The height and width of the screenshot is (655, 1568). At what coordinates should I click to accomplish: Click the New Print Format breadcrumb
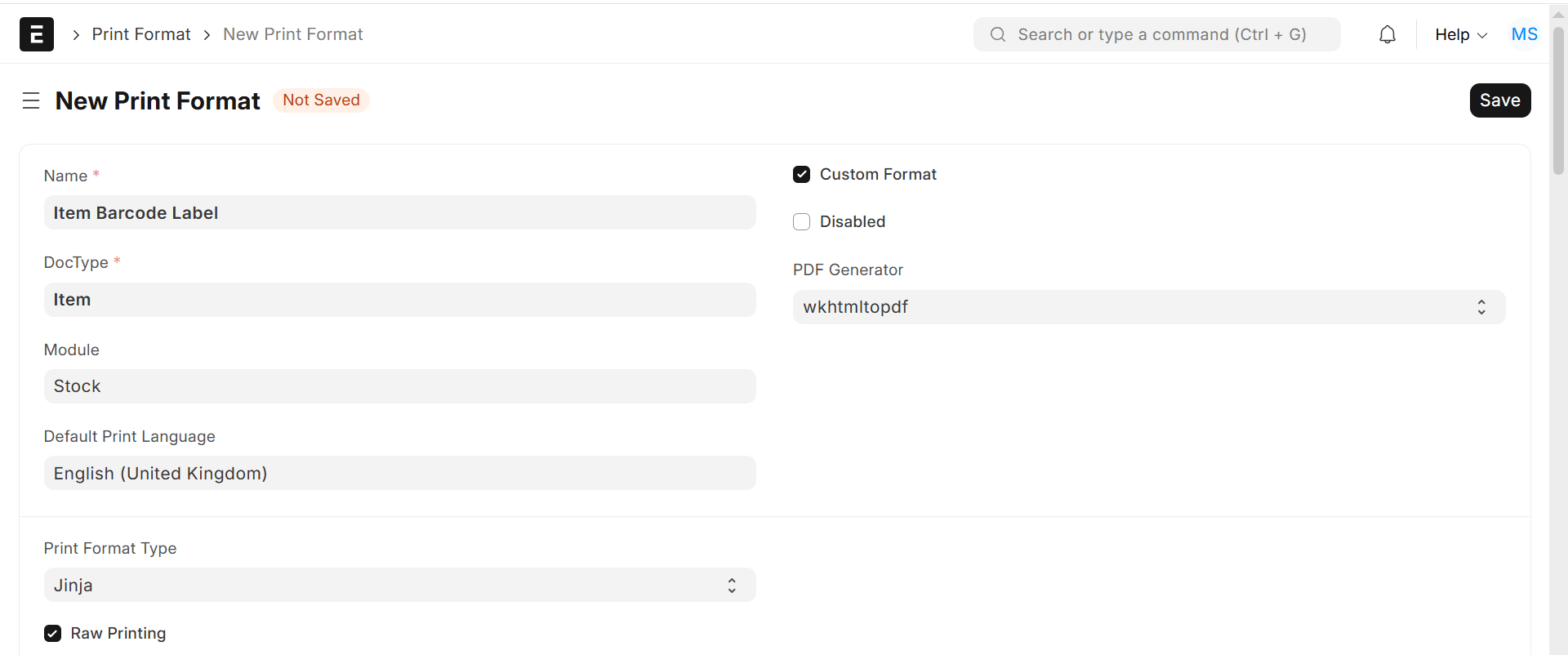coord(293,34)
